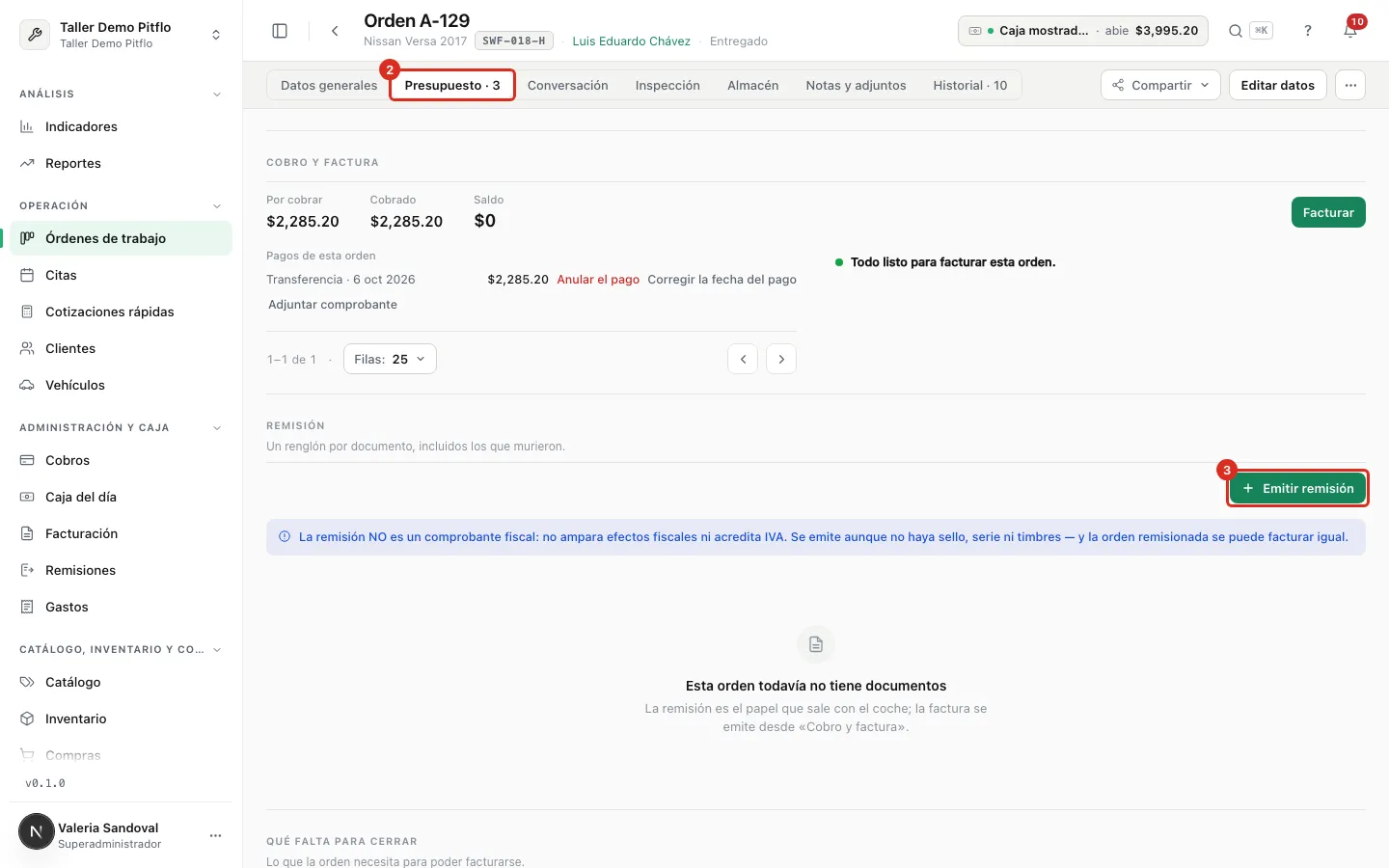Click the green Facturar button
The width and height of the screenshot is (1389, 868).
1328,212
